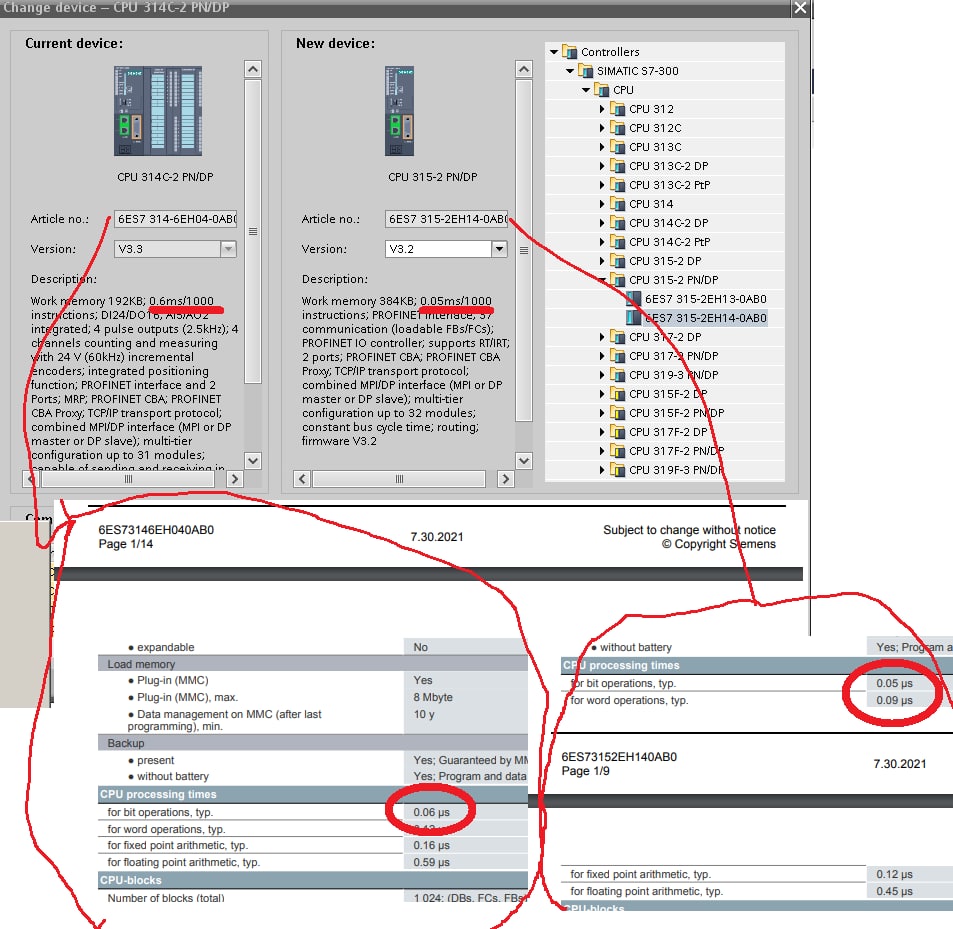Click left arrow of current device horizontal scrollbar
Viewport: 953px width, 929px height.
31,479
